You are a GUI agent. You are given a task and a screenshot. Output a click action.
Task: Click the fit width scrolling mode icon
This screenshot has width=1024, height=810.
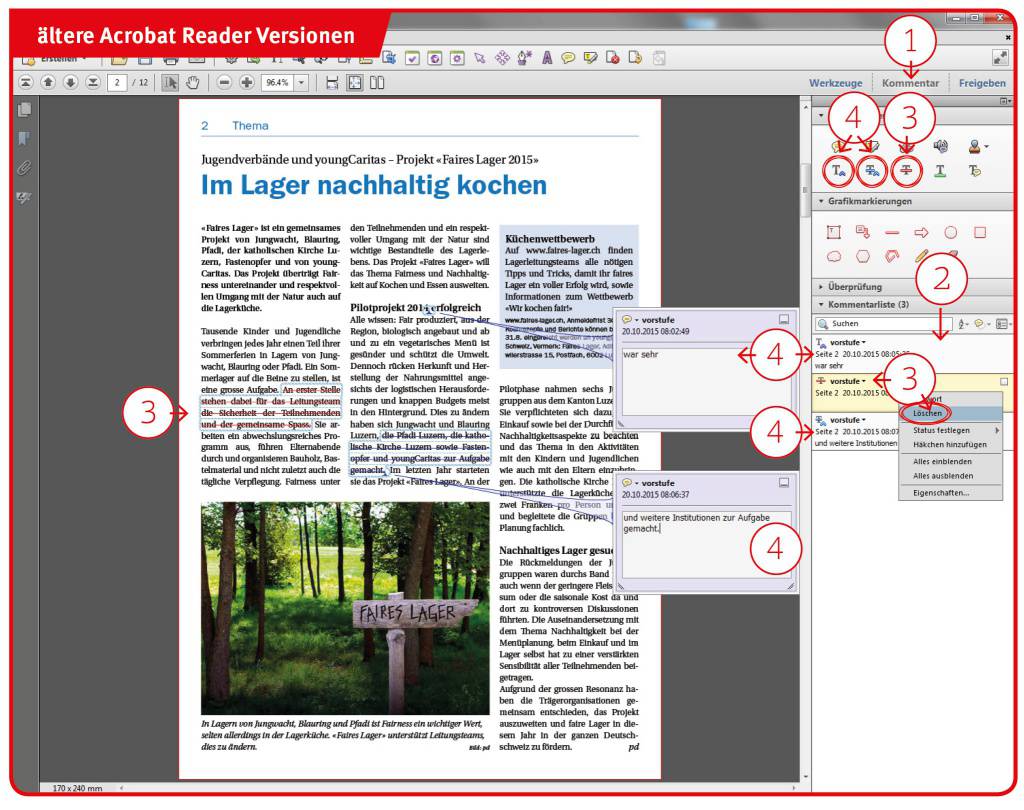(332, 83)
